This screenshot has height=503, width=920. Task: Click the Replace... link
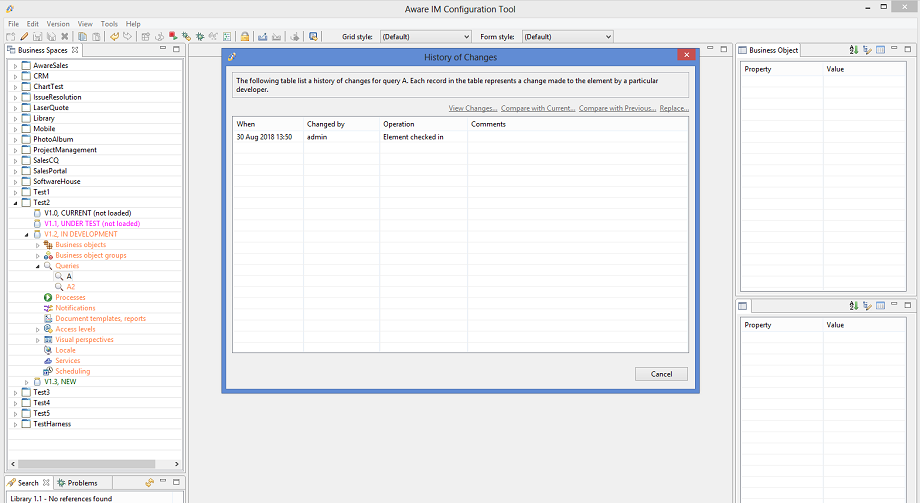[674, 108]
